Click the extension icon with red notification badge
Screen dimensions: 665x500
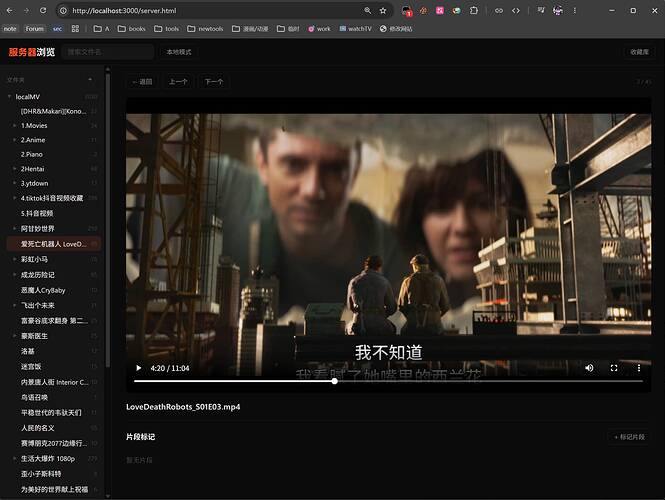(407, 11)
